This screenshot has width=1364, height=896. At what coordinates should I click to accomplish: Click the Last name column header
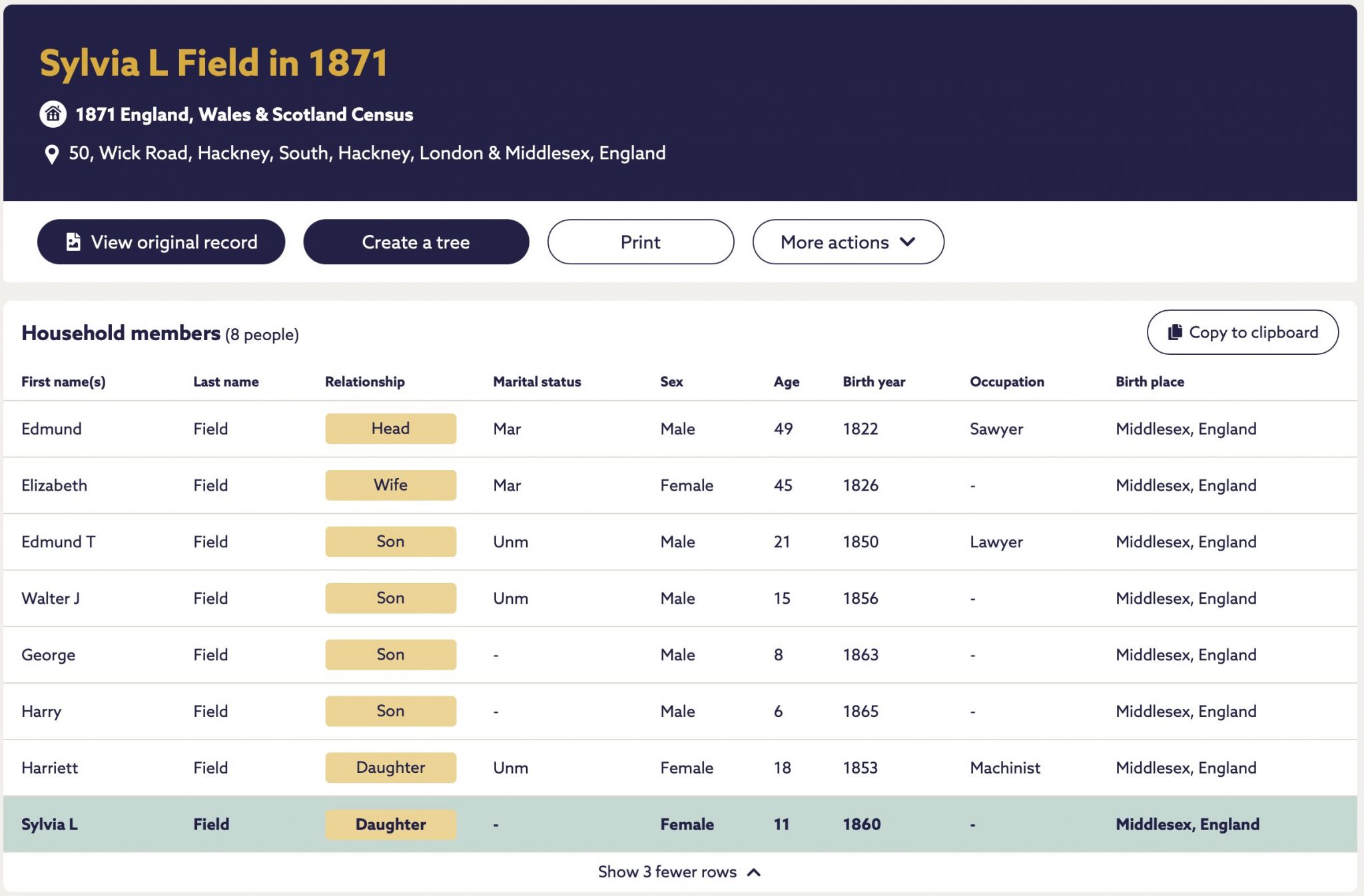click(226, 381)
